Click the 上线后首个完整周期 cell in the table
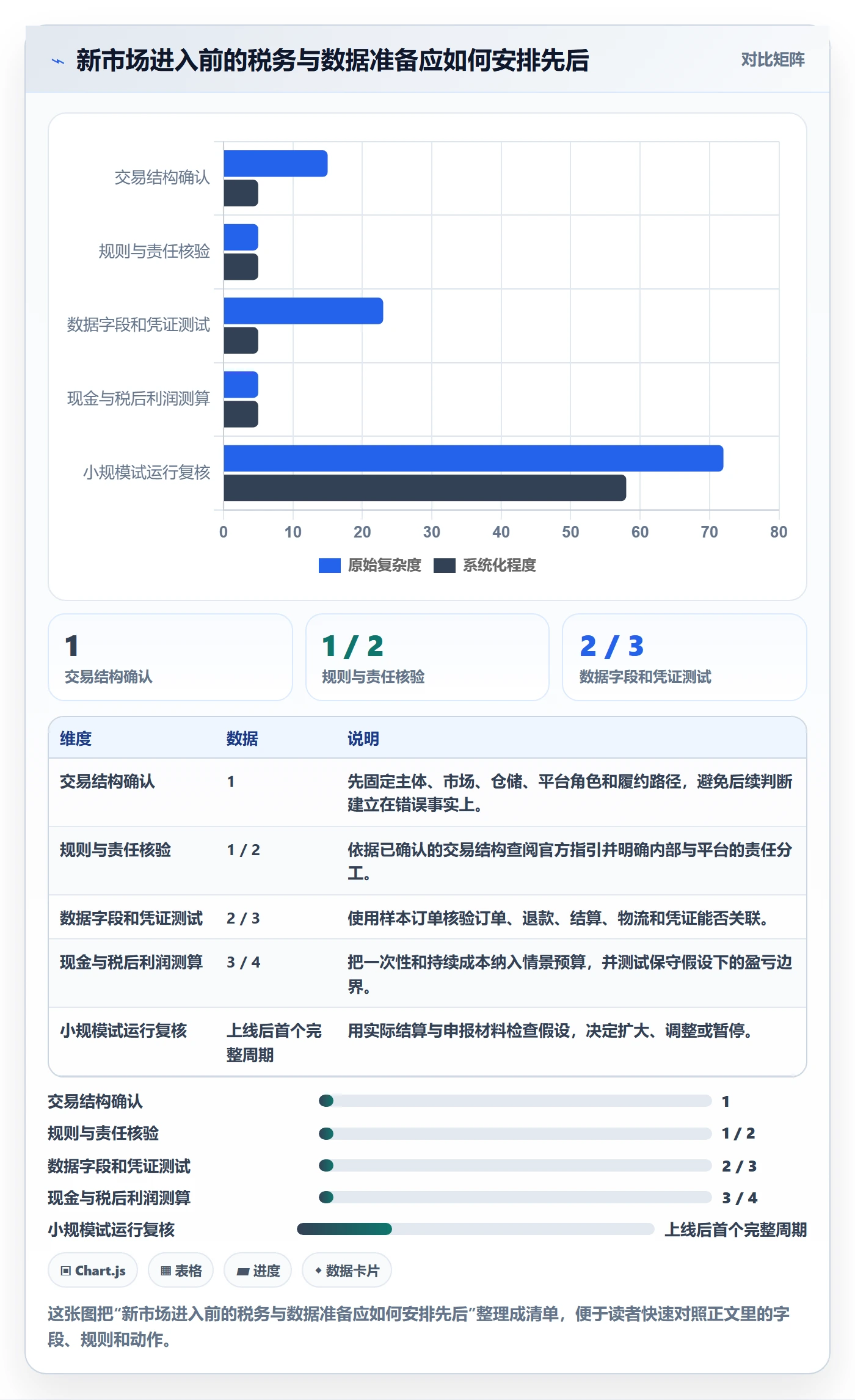Image resolution: width=855 pixels, height=1400 pixels. pos(274,1043)
